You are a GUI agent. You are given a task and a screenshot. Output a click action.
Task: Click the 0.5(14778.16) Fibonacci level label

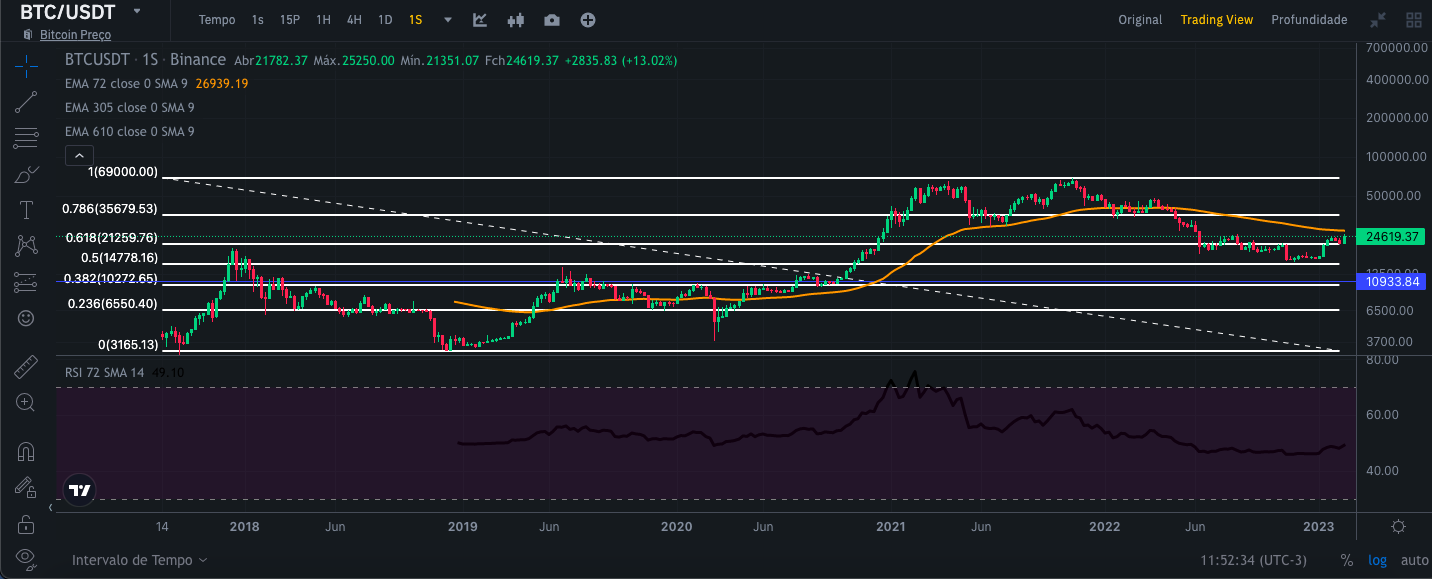pyautogui.click(x=119, y=257)
